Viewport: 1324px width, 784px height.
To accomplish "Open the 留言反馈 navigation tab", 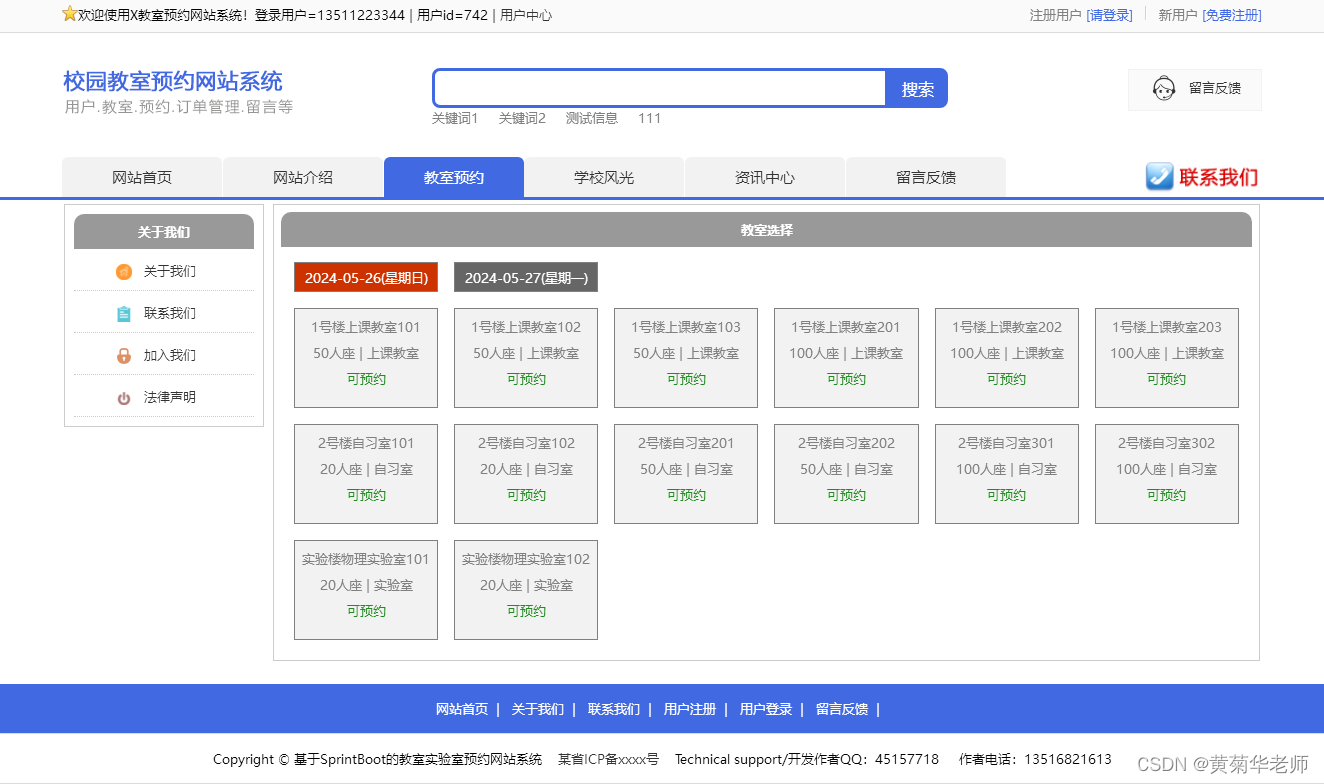I will tap(926, 177).
